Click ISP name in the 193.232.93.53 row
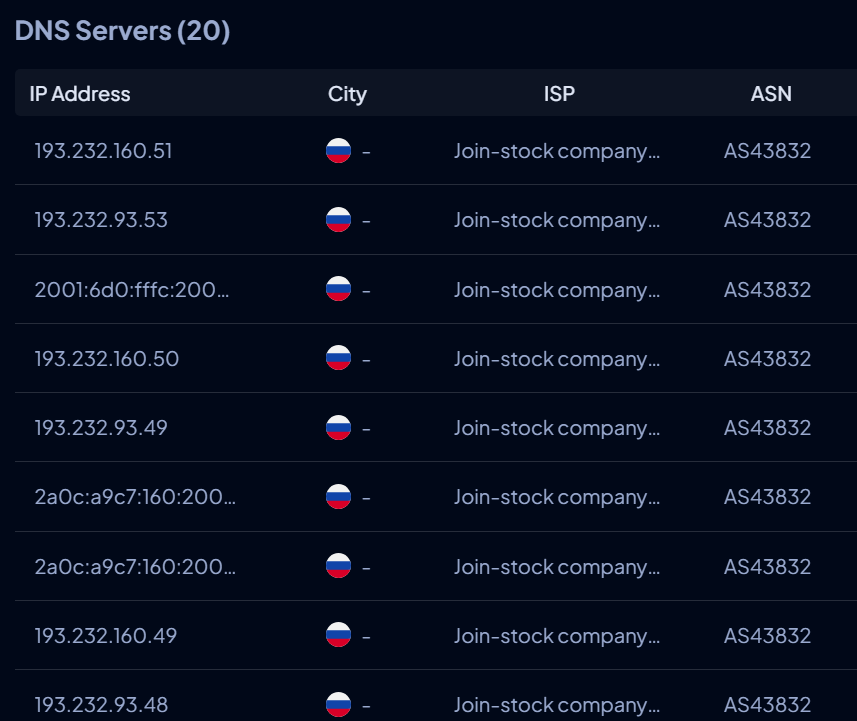Image resolution: width=857 pixels, height=721 pixels. [557, 220]
